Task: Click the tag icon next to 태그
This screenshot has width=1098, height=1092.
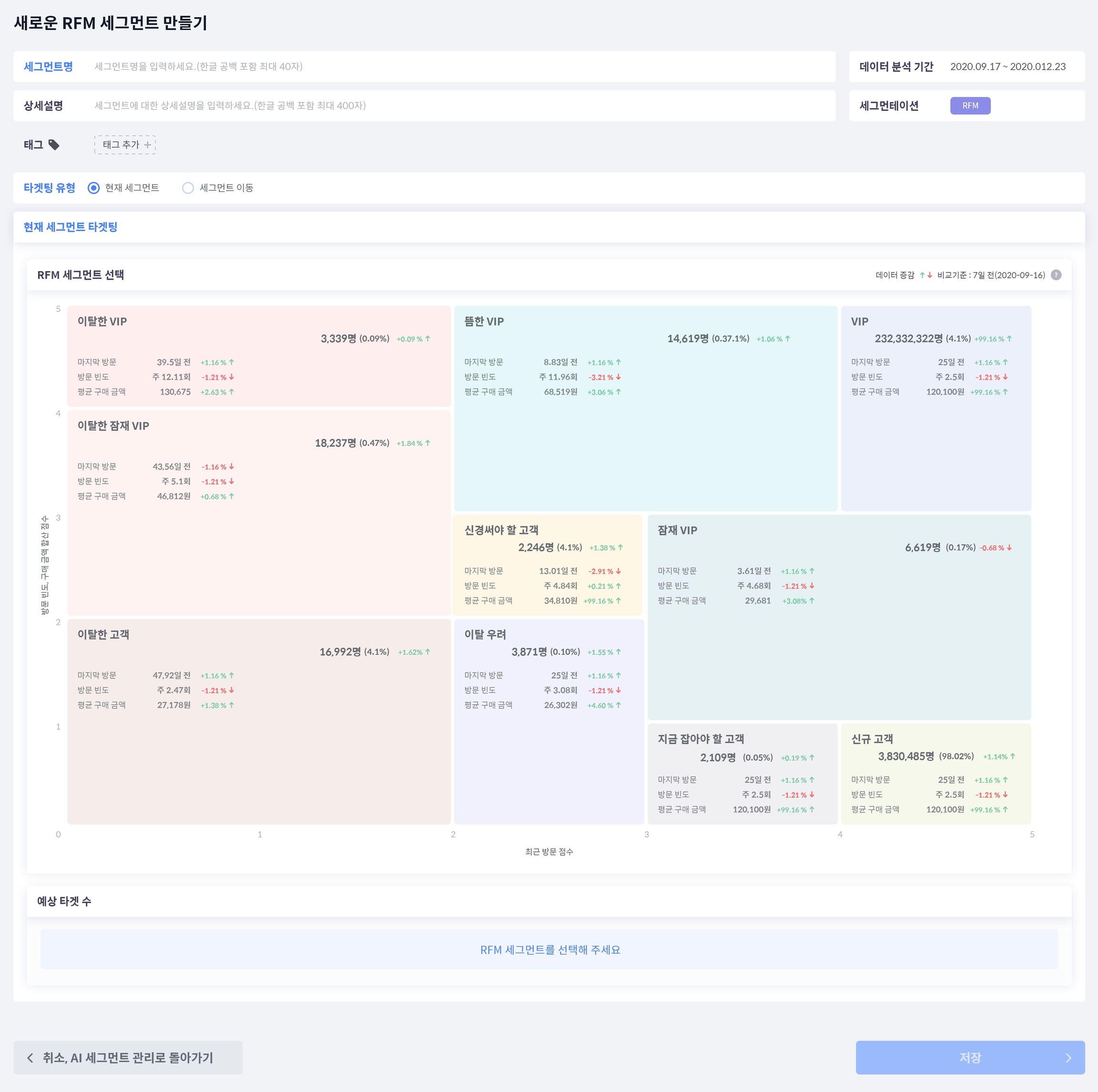Action: [54, 145]
